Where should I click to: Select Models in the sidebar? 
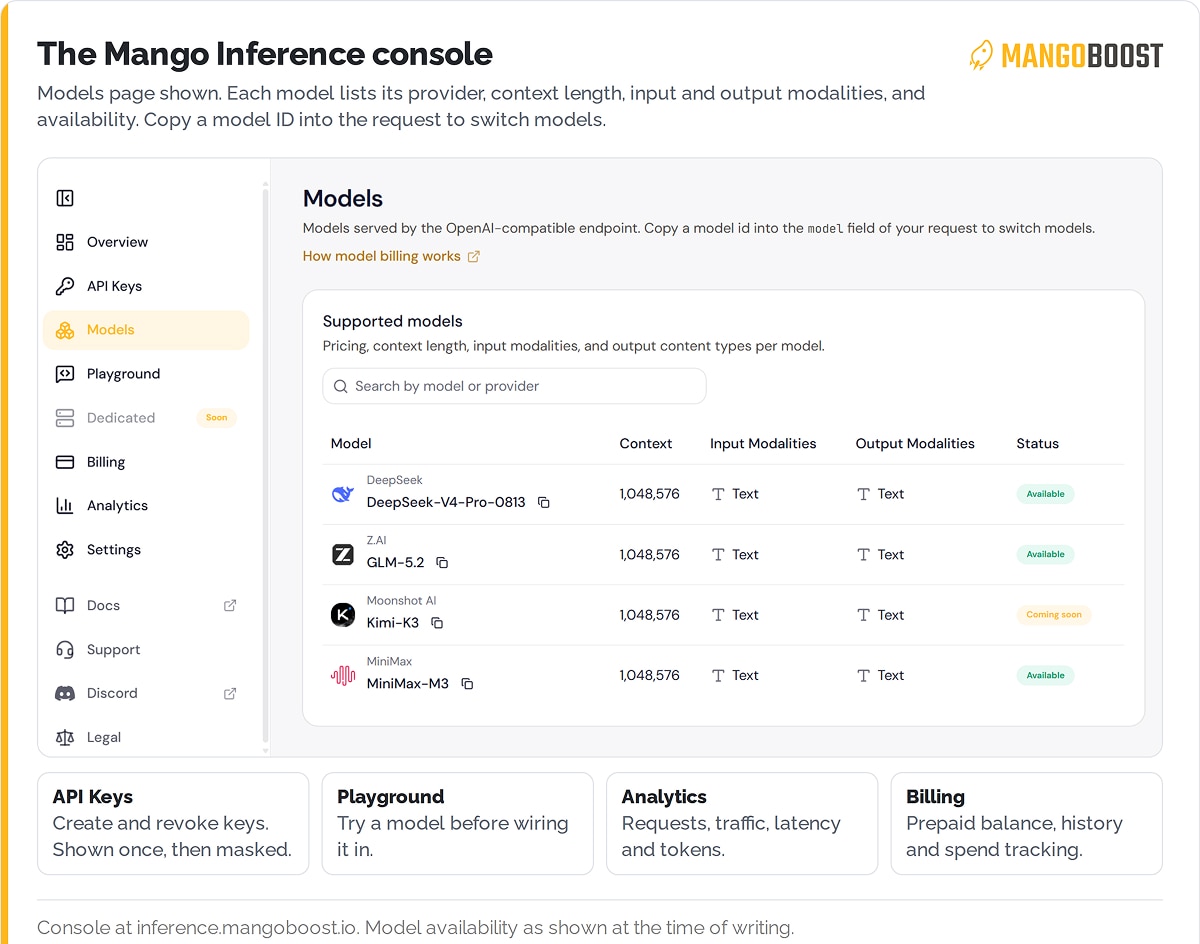point(146,330)
